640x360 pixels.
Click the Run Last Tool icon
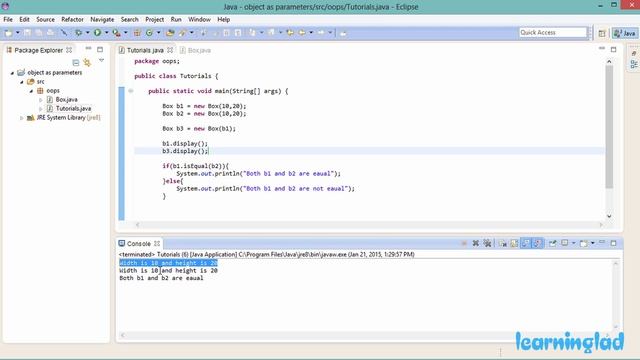tap(116, 33)
